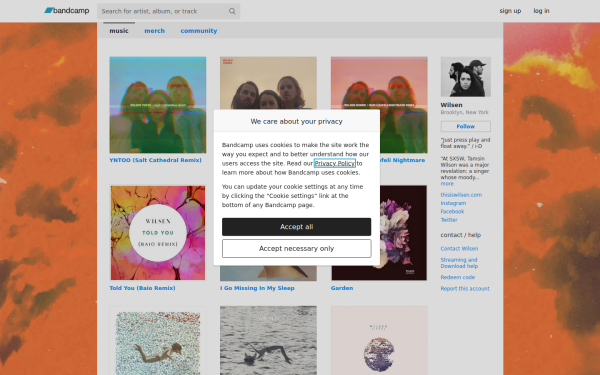Open YNTOO (Salt Cathedral Remix) album cover
600x375 pixels.
click(x=158, y=105)
